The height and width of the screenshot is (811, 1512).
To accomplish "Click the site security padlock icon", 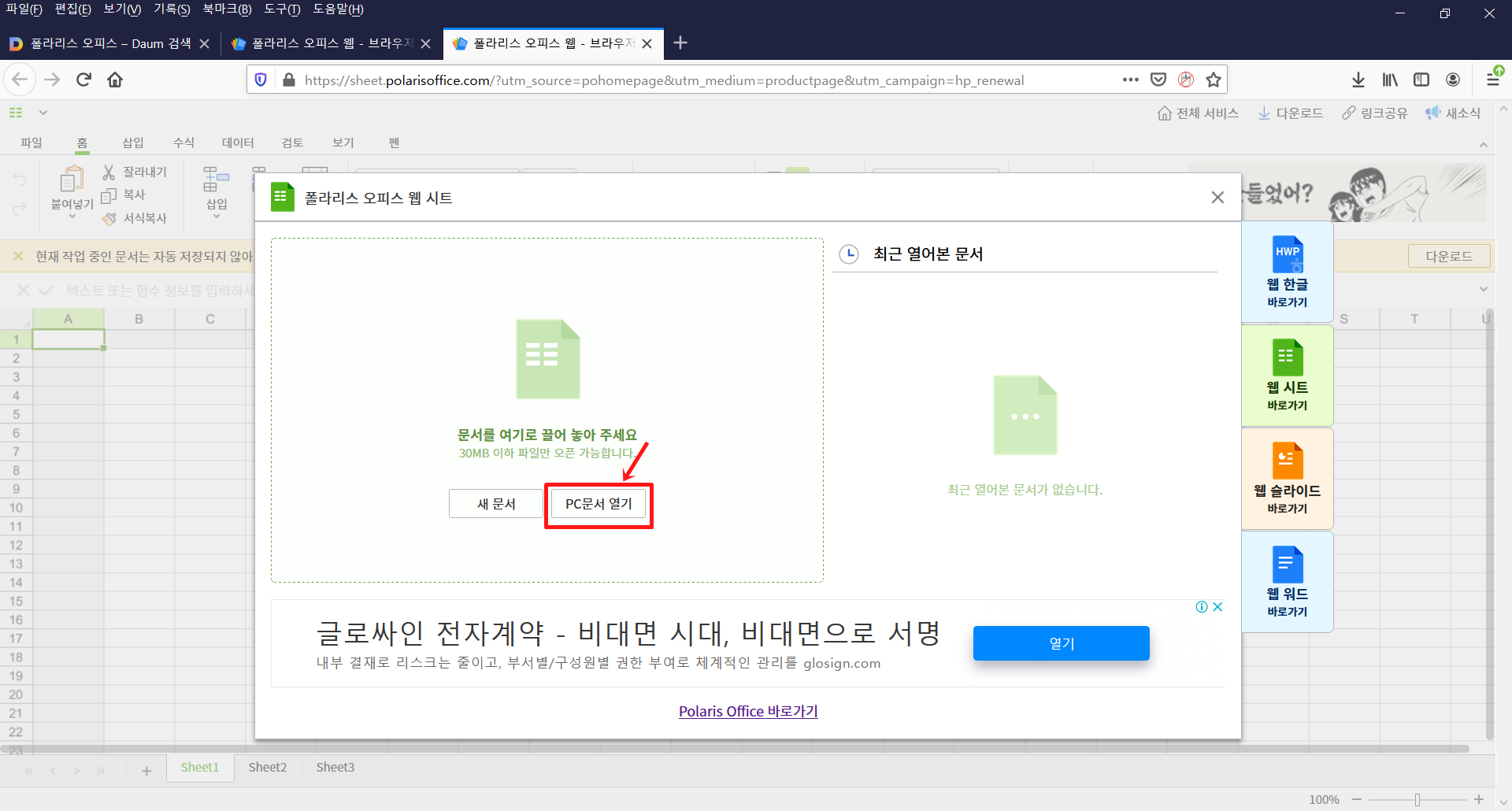I will coord(289,80).
